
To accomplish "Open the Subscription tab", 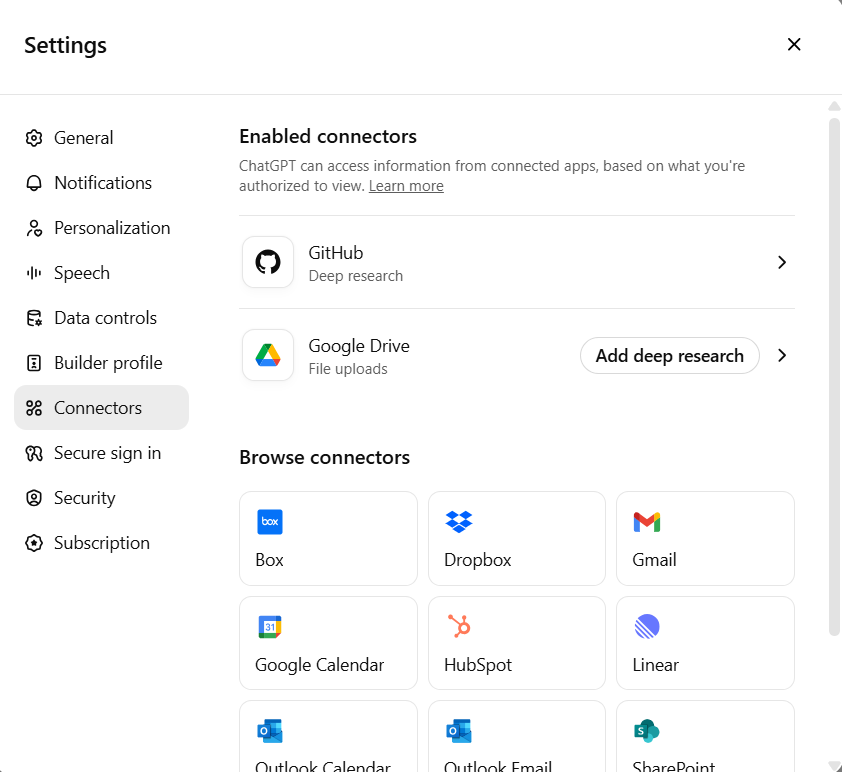I will pyautogui.click(x=101, y=543).
